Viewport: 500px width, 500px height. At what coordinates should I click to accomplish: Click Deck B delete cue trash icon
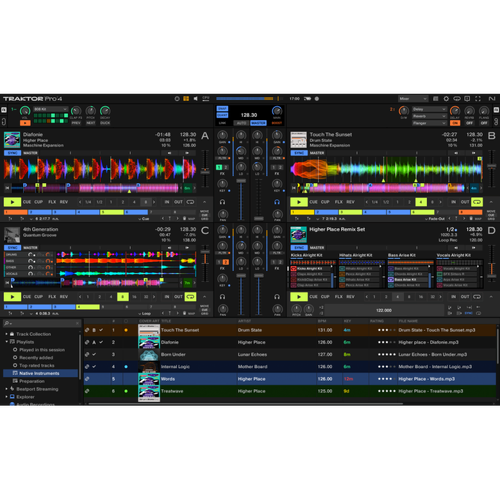pyautogui.click(x=471, y=219)
